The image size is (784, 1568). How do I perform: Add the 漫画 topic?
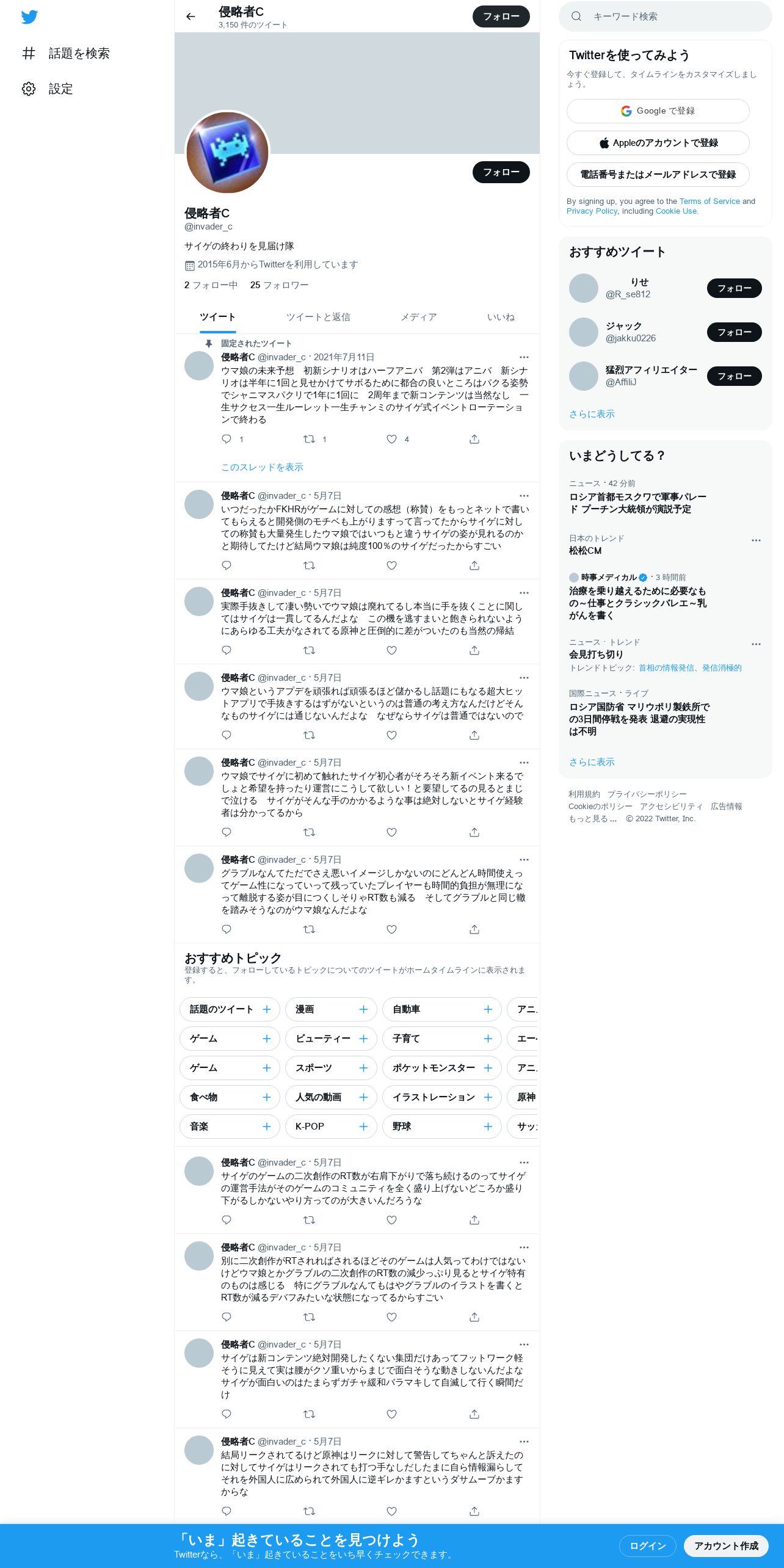coord(363,1009)
